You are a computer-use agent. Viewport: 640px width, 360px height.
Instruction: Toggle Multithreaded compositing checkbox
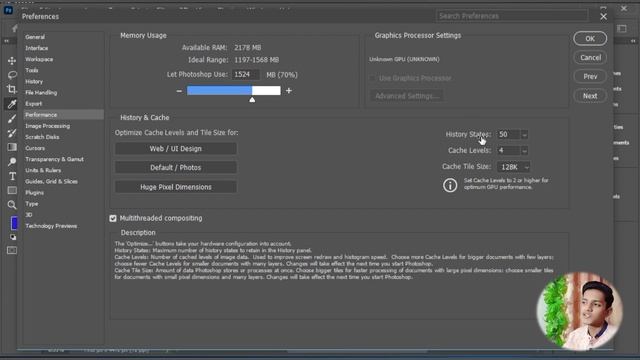click(113, 218)
